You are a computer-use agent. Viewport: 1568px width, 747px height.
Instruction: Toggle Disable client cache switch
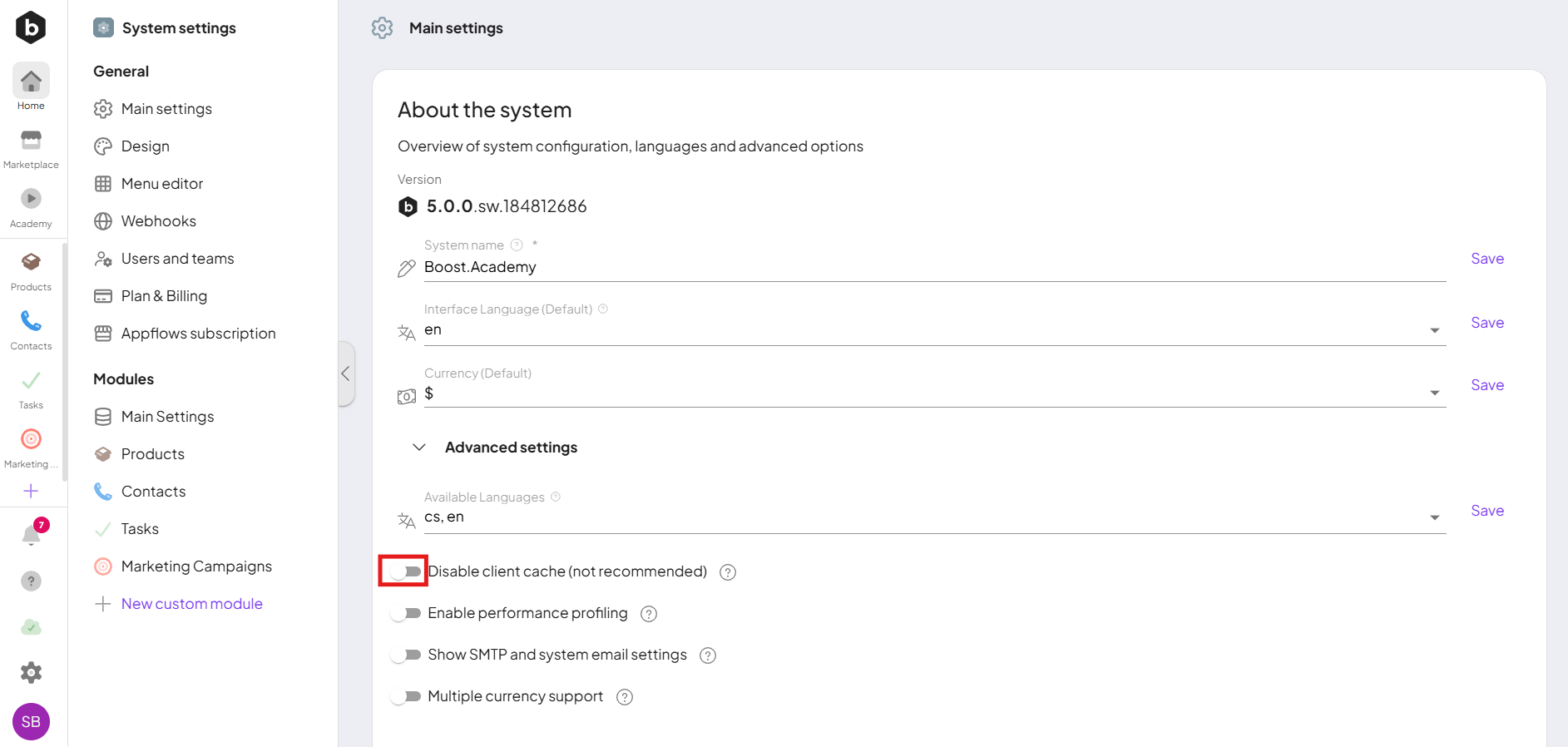point(406,571)
